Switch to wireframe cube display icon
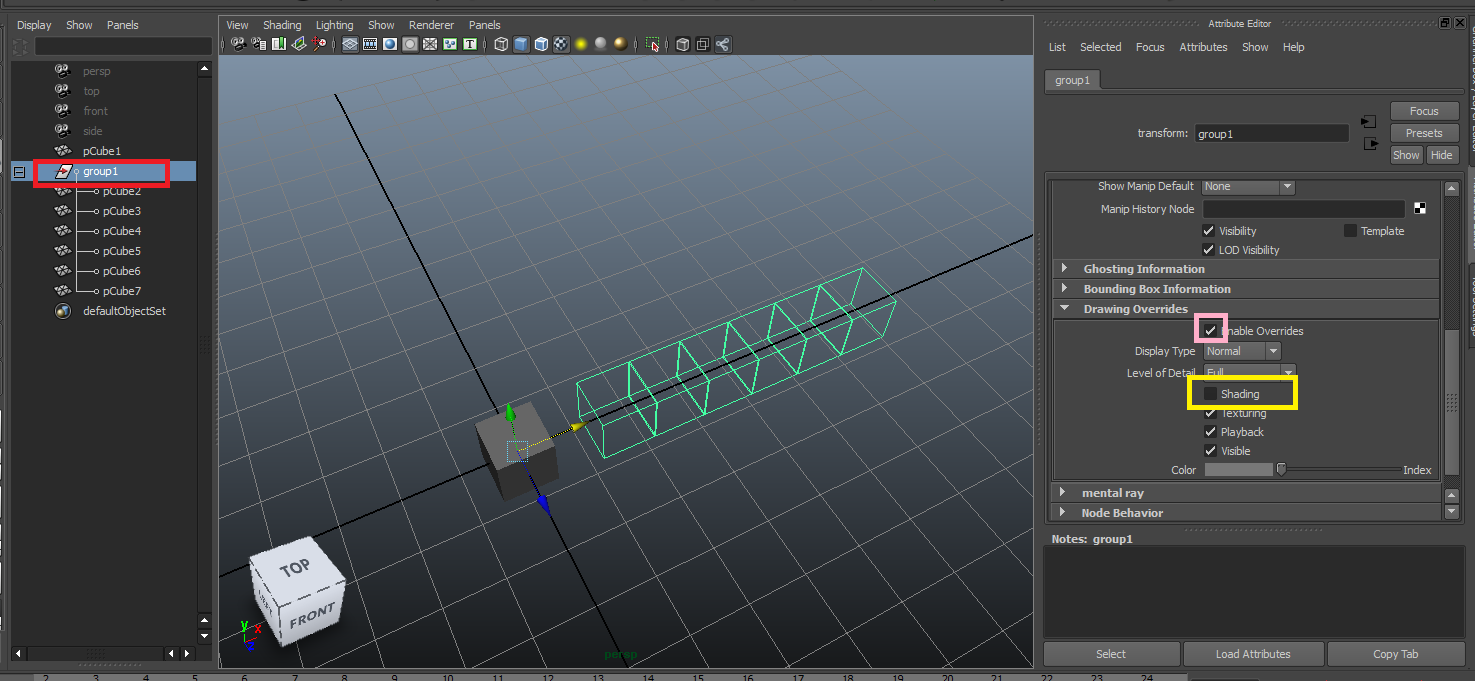This screenshot has width=1475, height=681. pyautogui.click(x=501, y=44)
